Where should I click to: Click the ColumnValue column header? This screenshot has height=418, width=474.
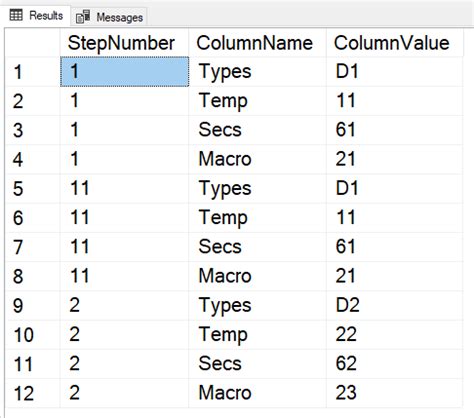(x=395, y=43)
